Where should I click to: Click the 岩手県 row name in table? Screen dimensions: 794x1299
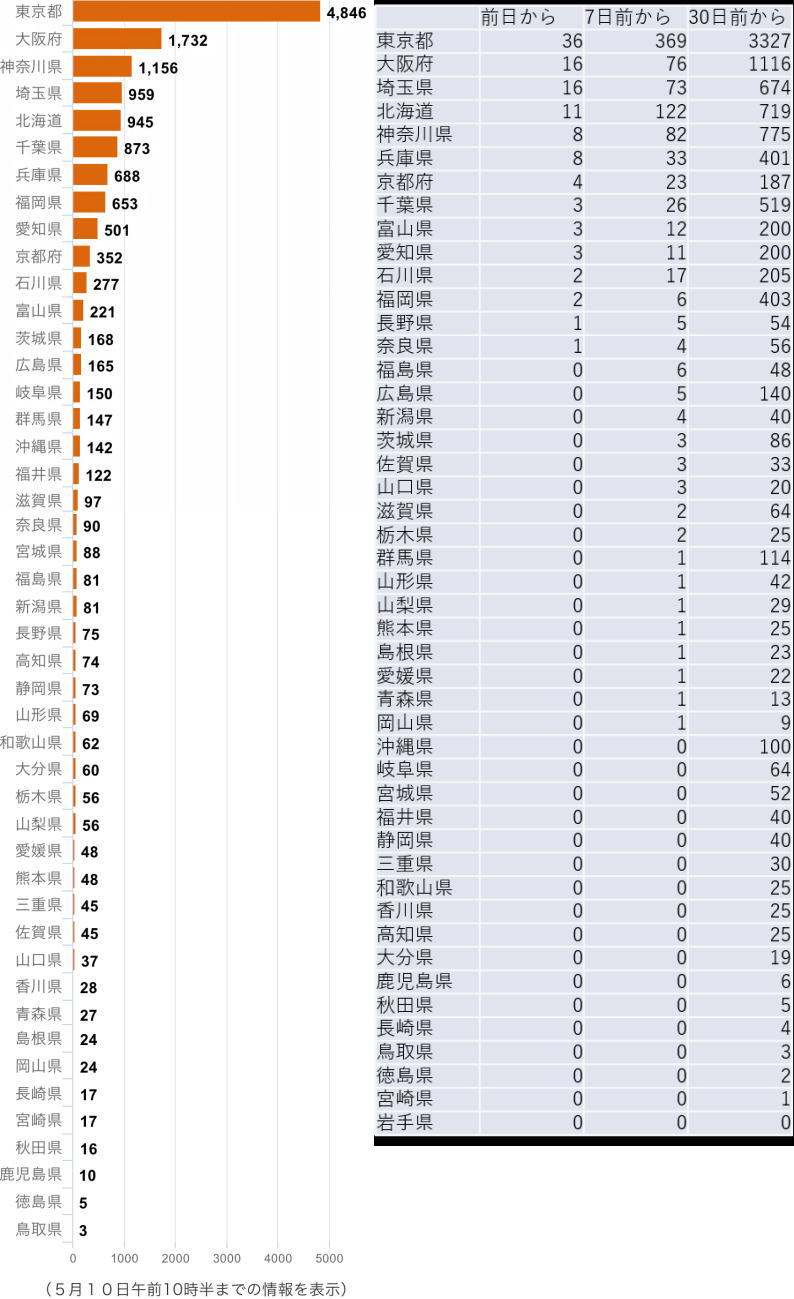[405, 1122]
